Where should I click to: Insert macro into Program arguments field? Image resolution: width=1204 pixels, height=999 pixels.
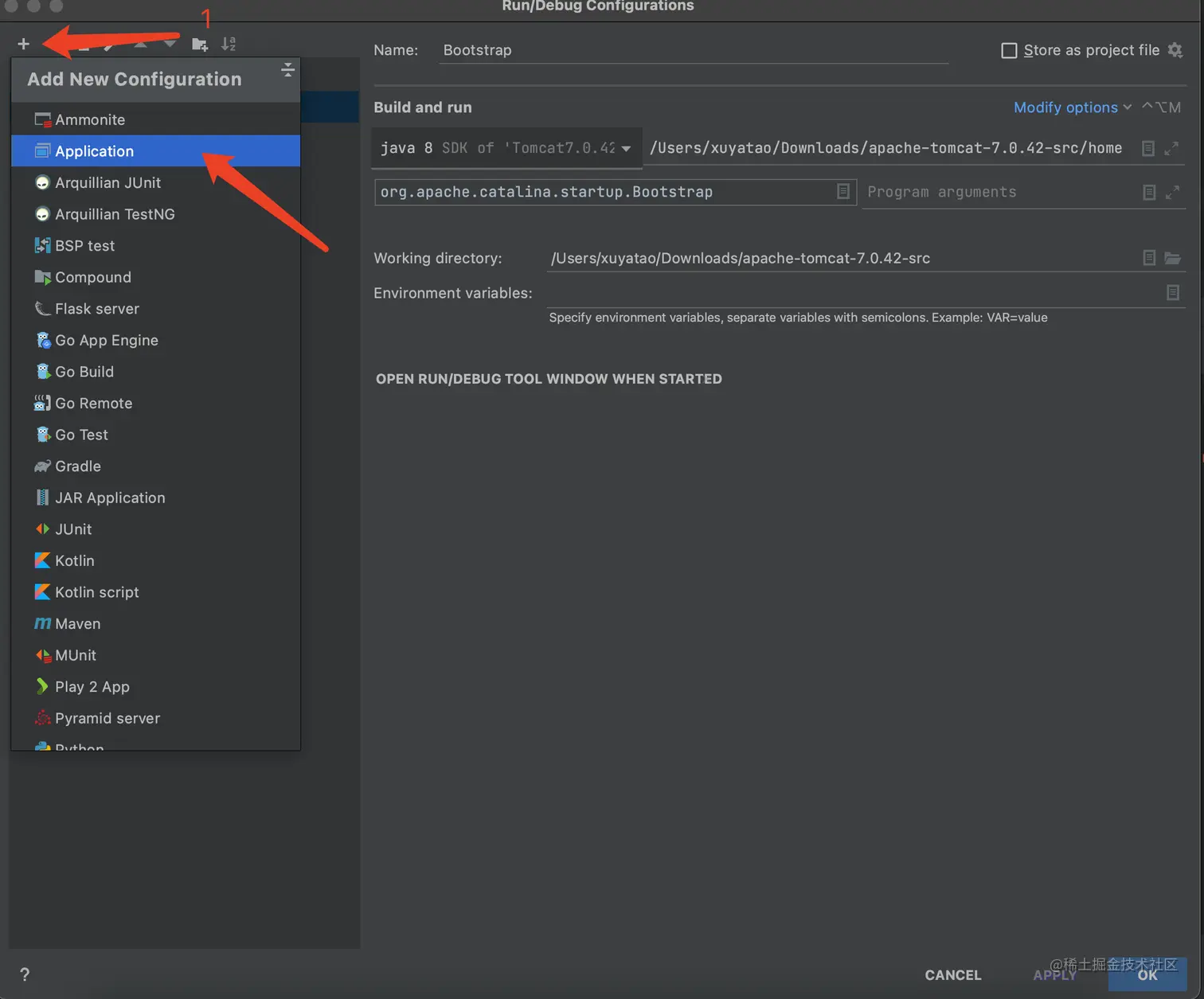tap(1149, 192)
